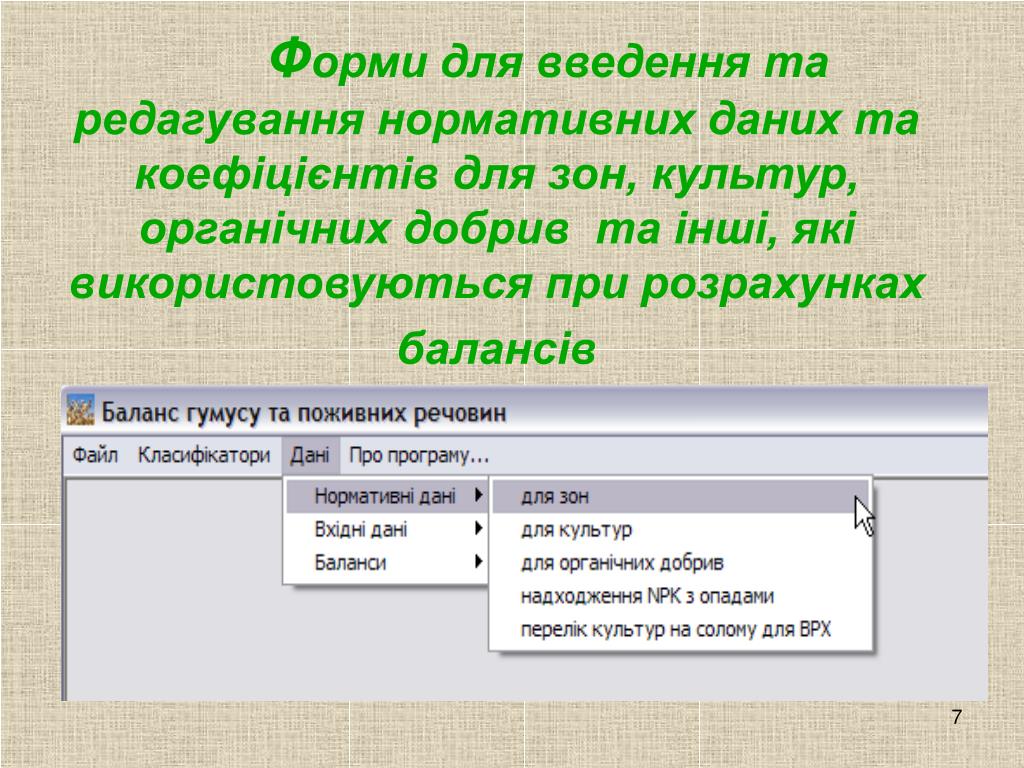Select Нормативні дані submenu entry

tap(387, 496)
